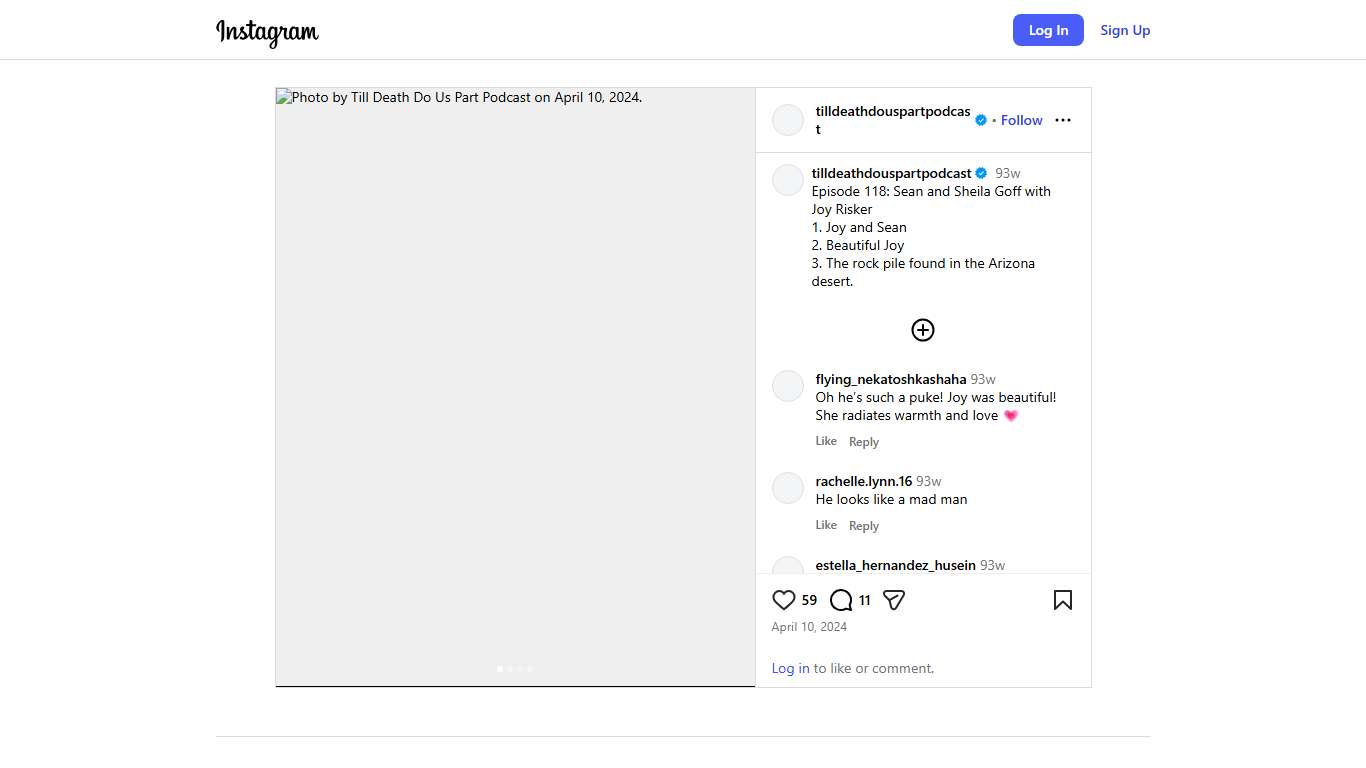Like rachelle.lynn.16's comment
The width and height of the screenshot is (1366, 768).
[x=826, y=525]
